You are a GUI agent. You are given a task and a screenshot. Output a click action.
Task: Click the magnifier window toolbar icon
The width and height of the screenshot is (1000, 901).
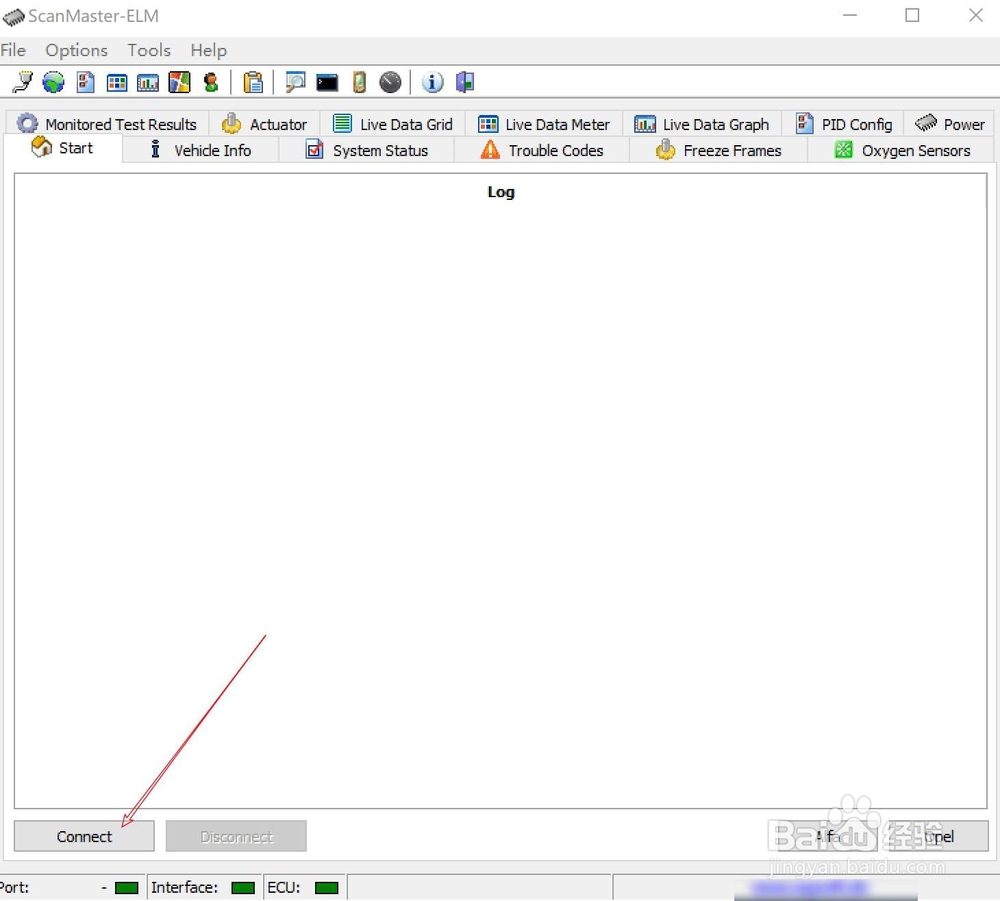295,82
